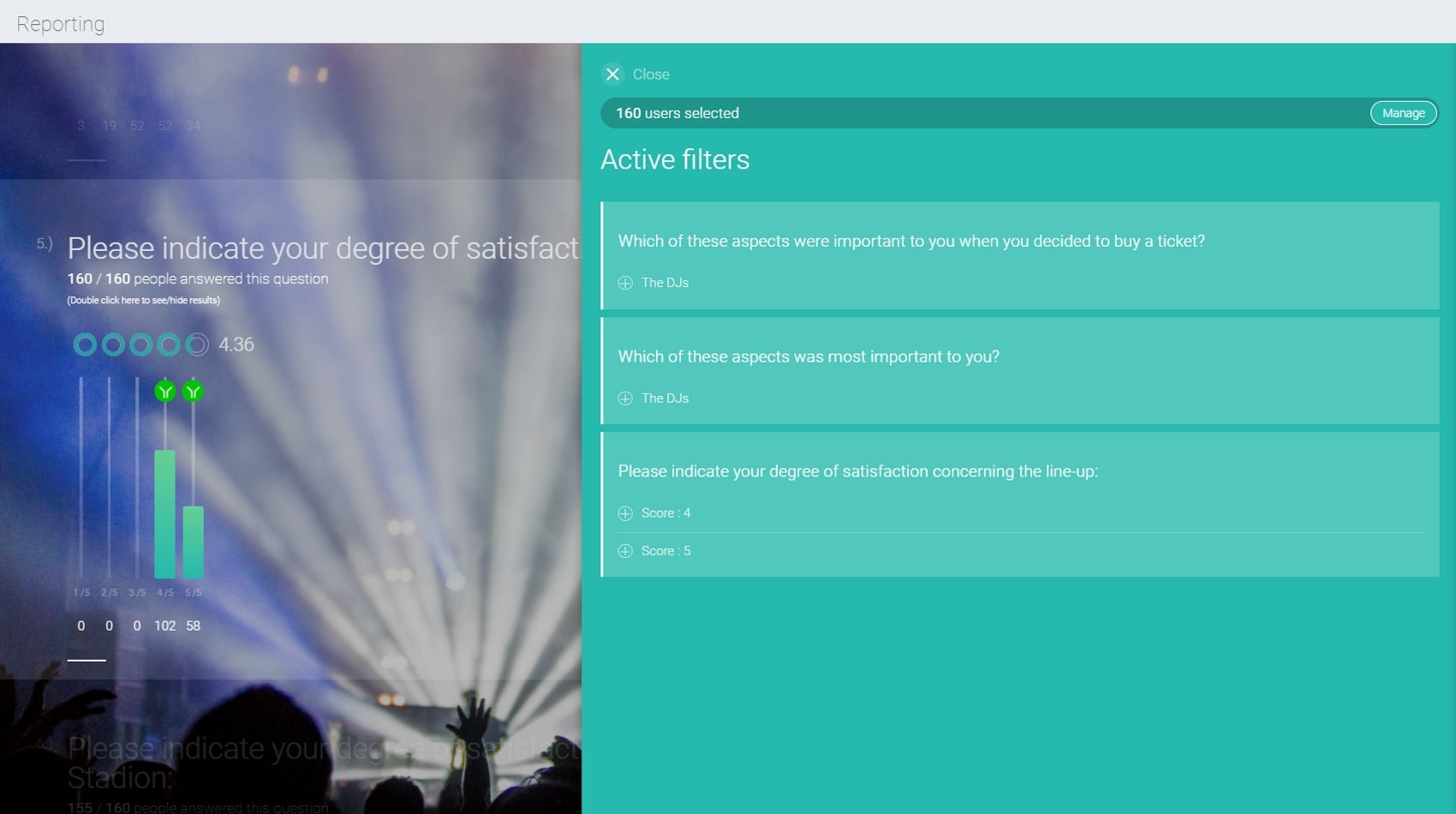The height and width of the screenshot is (814, 1456).
Task: Click the line-up satisfaction filter title
Action: (x=857, y=471)
